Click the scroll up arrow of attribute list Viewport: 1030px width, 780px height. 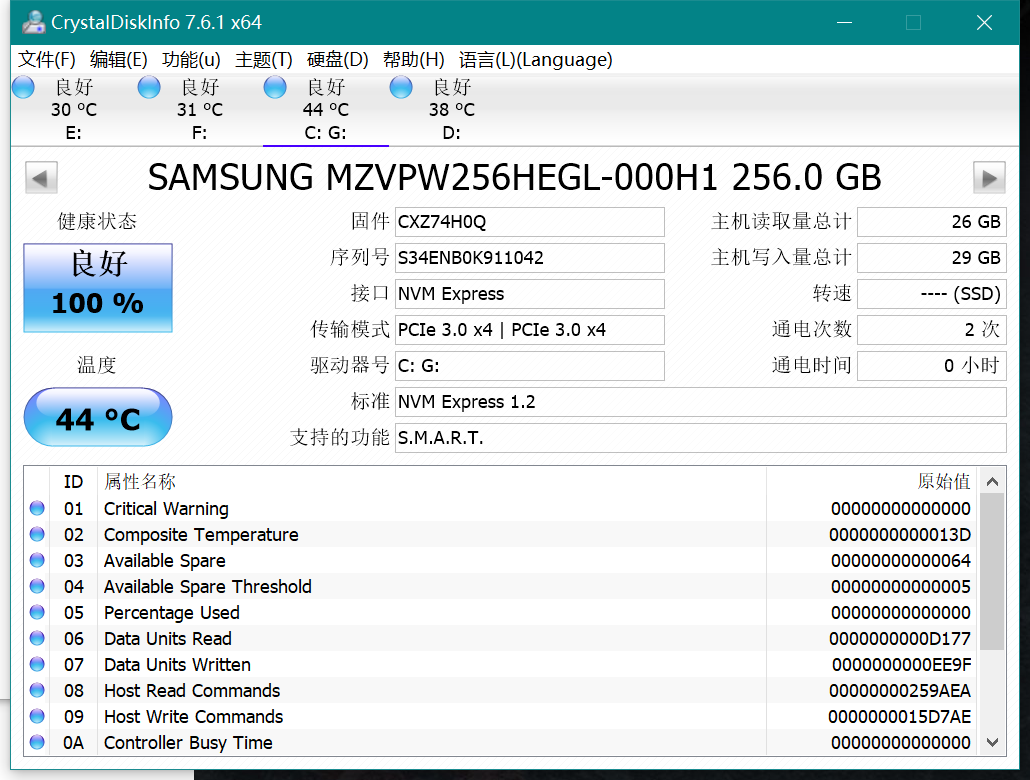pos(993,482)
